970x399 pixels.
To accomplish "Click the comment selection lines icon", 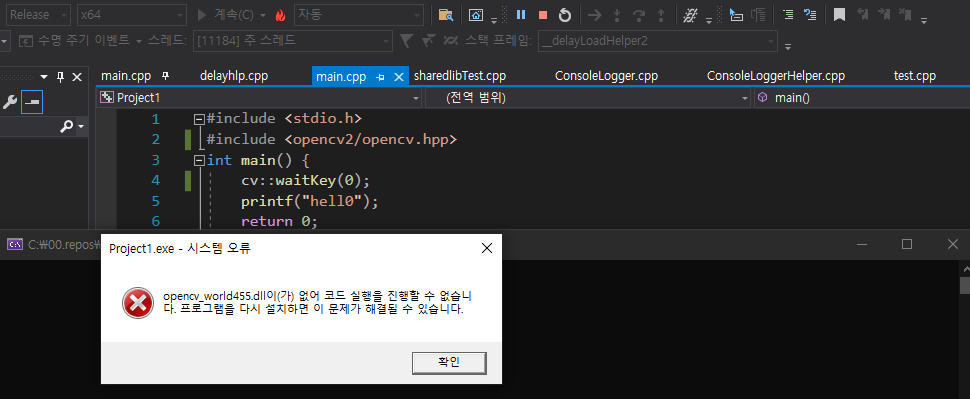I will (x=810, y=15).
